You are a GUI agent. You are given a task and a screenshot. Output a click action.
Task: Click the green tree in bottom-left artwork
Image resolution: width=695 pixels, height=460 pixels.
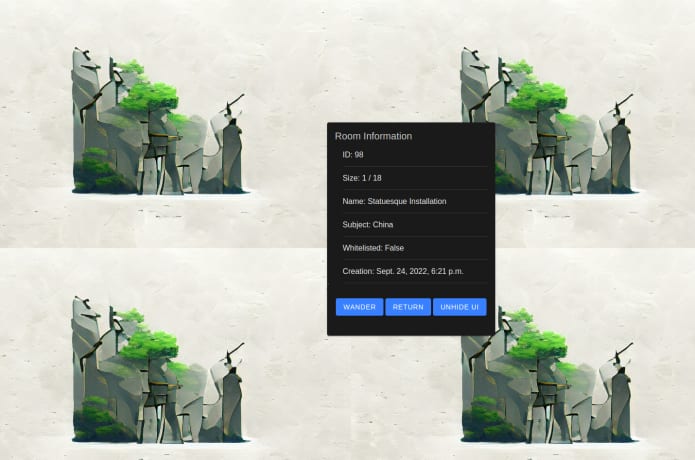[150, 342]
